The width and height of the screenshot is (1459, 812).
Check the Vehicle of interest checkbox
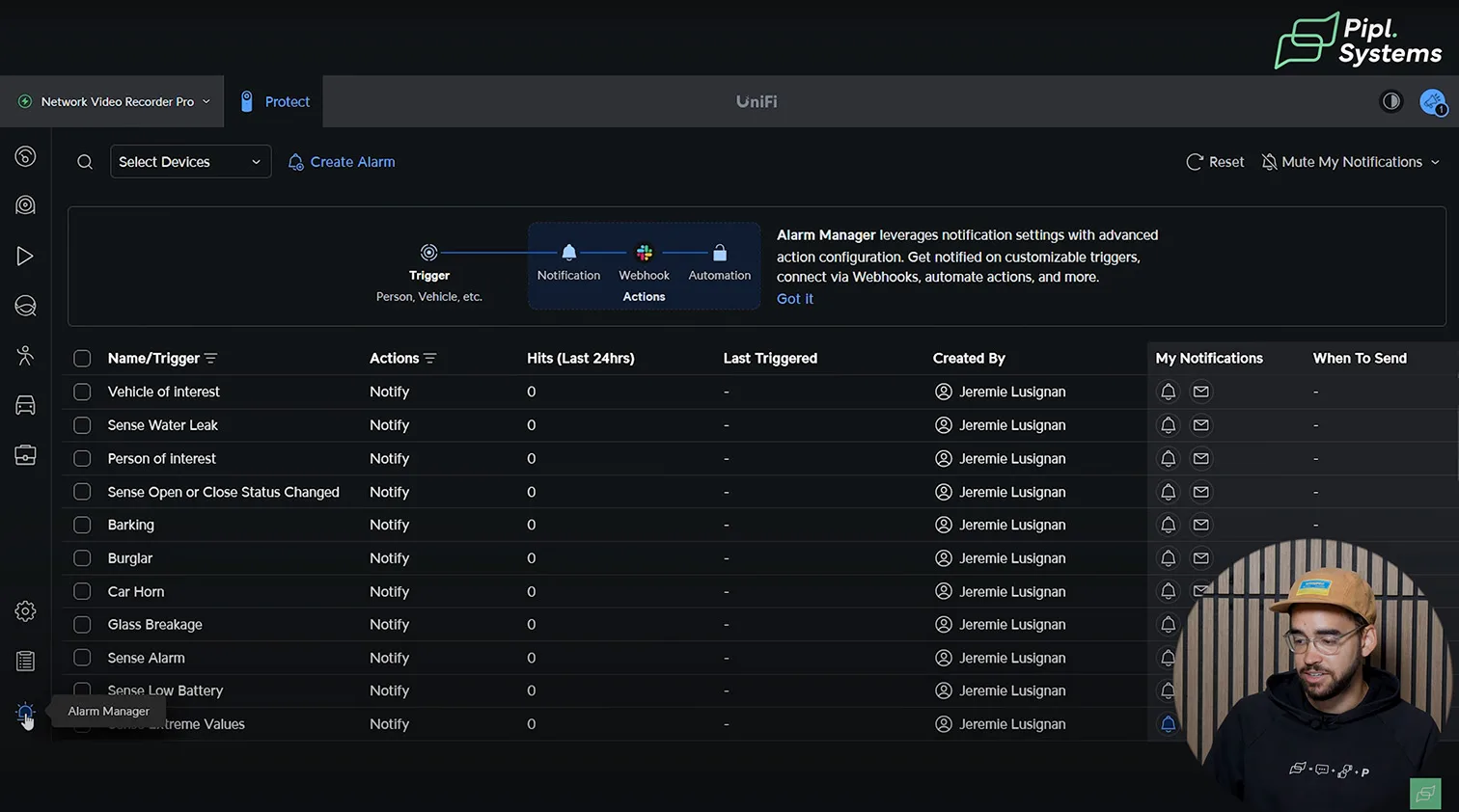(82, 392)
